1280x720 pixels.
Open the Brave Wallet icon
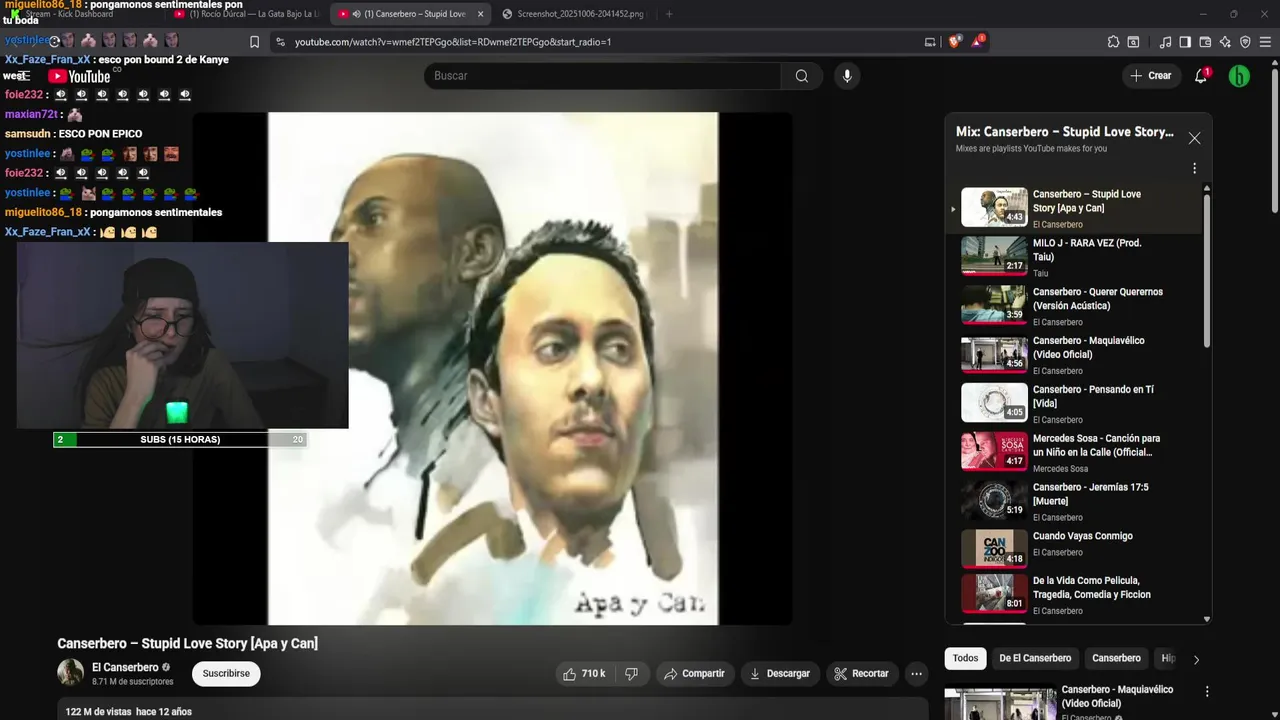tap(1205, 42)
